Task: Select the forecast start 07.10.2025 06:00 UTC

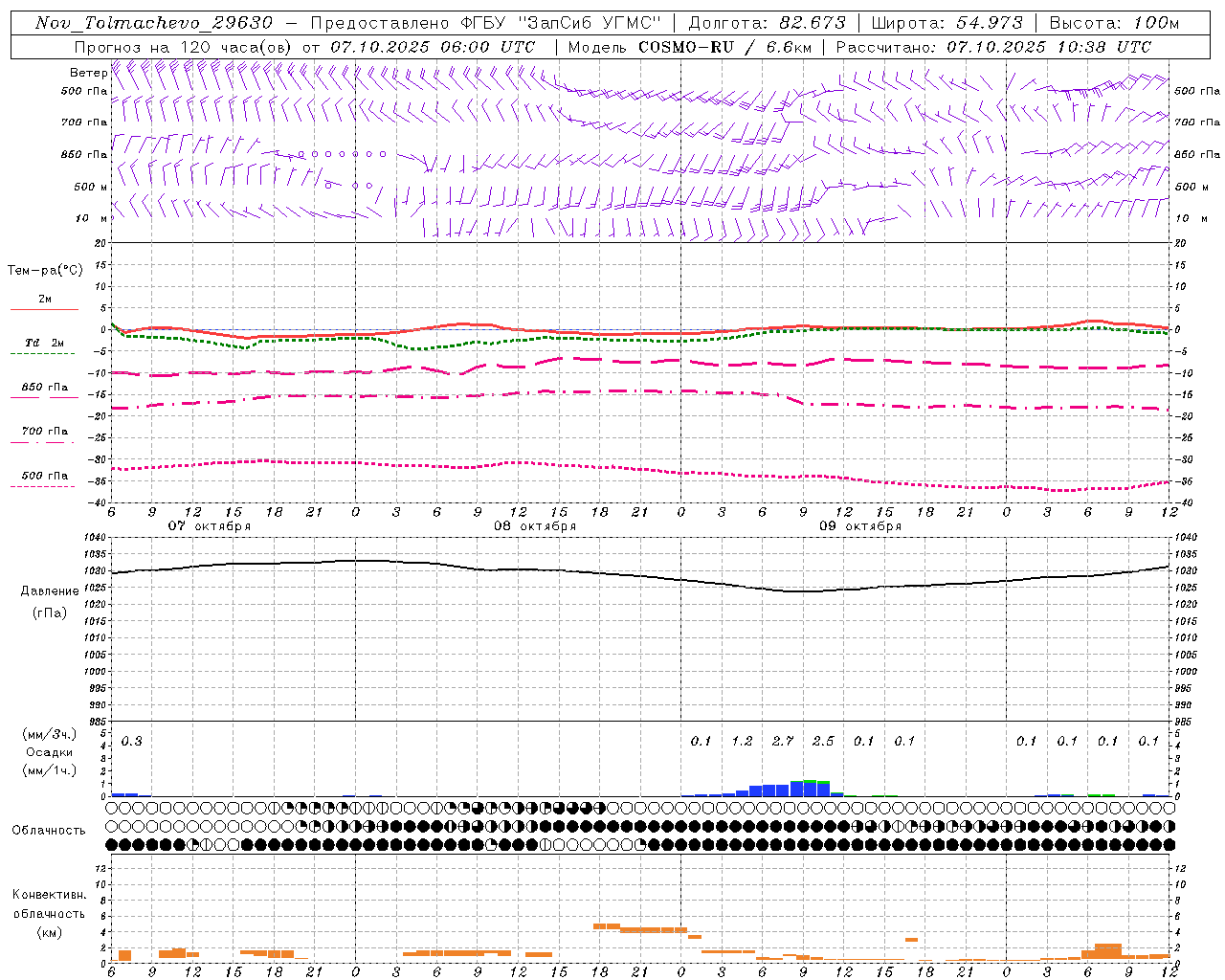Action: [433, 47]
